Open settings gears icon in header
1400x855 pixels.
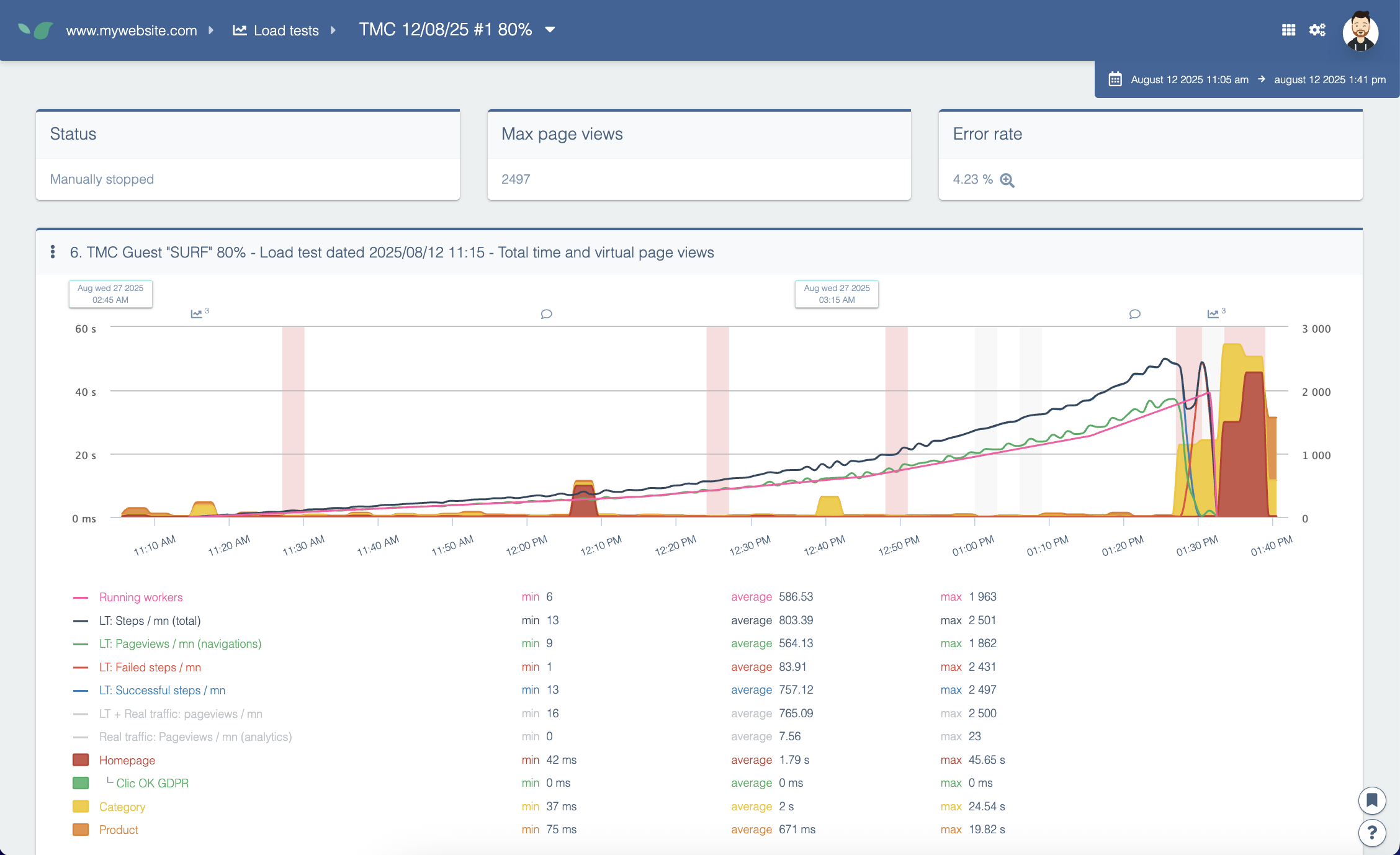coord(1317,30)
